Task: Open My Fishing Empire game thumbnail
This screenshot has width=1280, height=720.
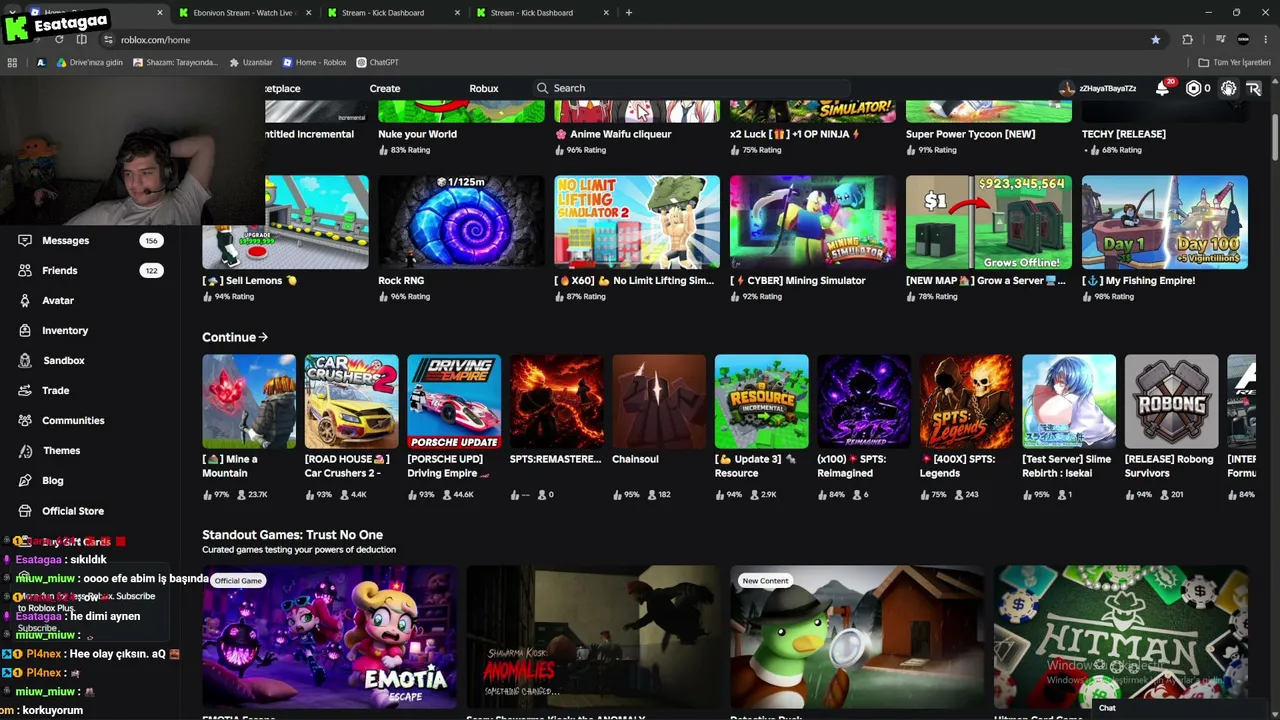Action: [1165, 222]
